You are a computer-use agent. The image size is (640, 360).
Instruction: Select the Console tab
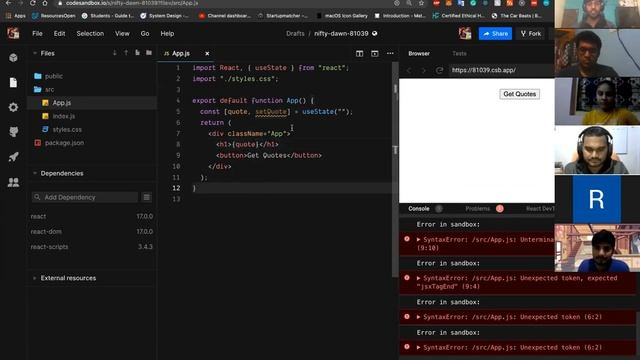point(419,209)
